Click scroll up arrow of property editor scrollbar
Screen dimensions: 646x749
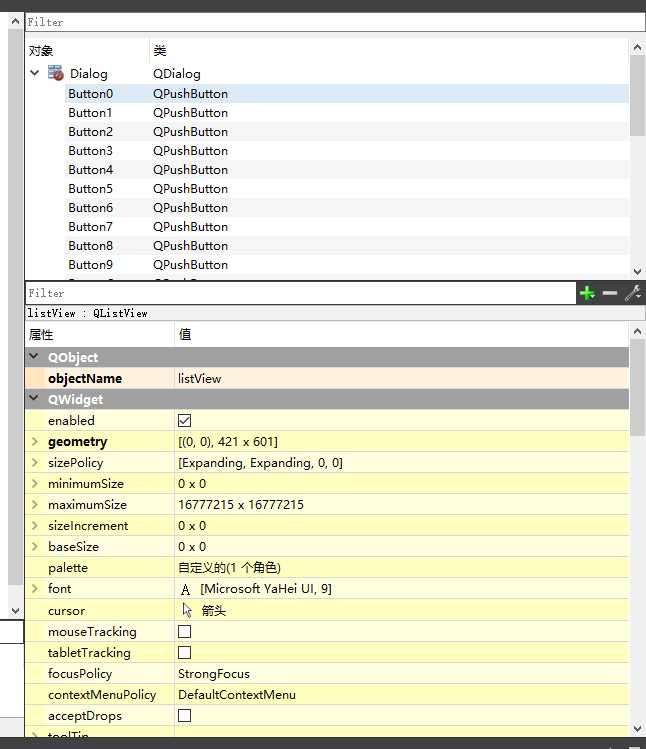point(637,331)
